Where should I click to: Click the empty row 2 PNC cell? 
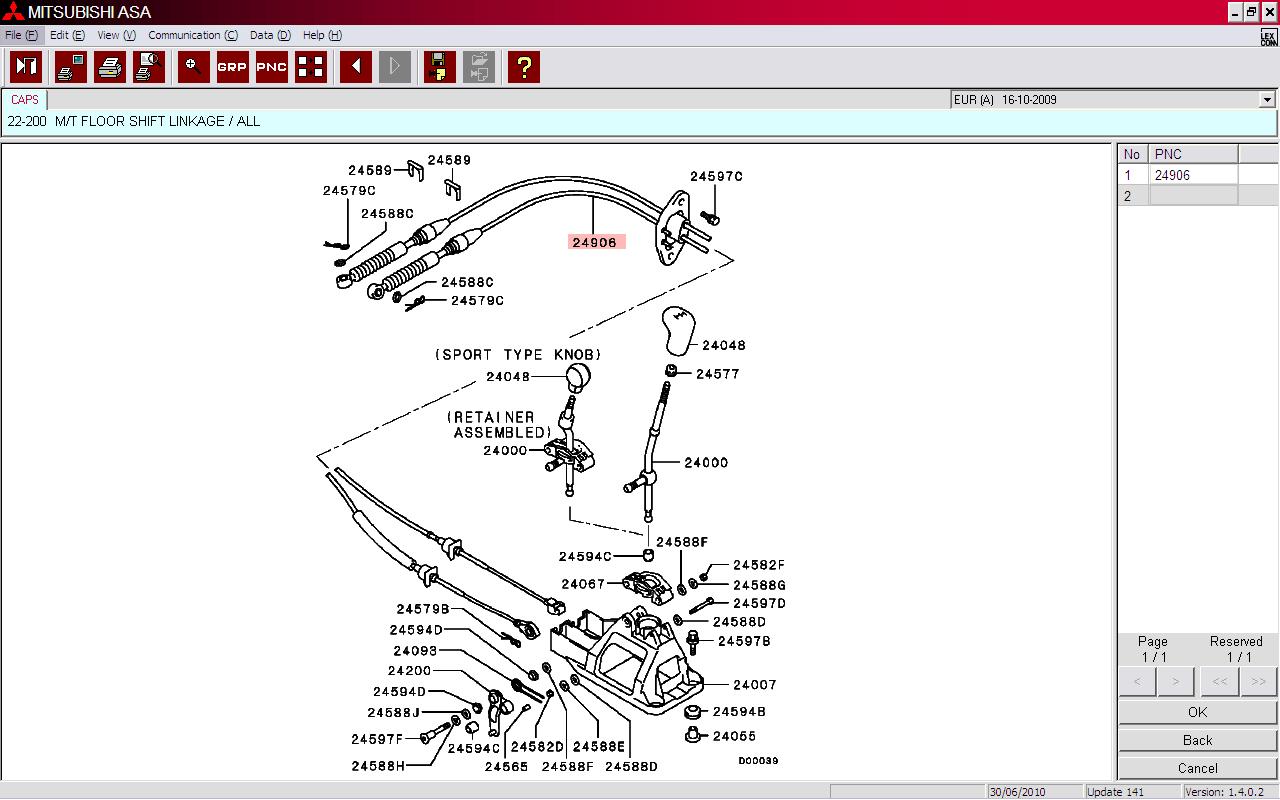tap(1194, 196)
